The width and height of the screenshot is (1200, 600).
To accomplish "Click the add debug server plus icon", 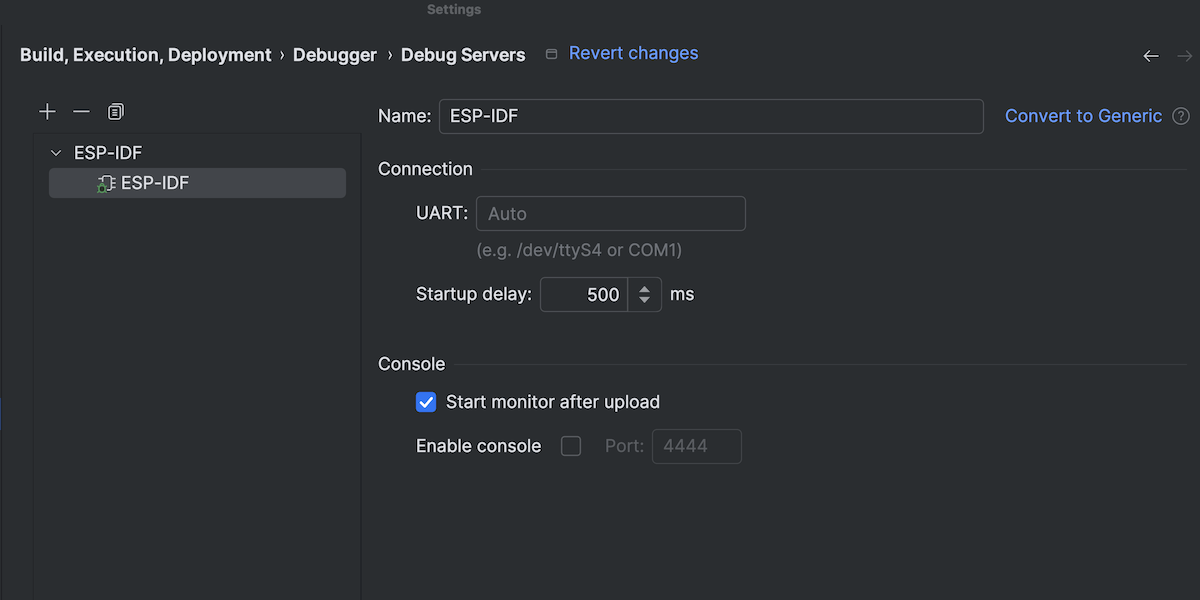I will click(x=47, y=111).
